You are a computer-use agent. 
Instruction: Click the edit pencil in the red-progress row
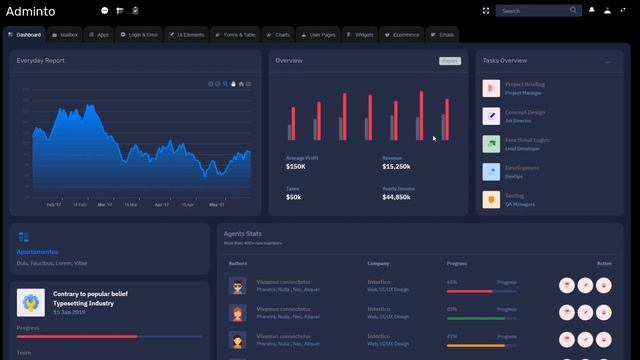(585, 285)
